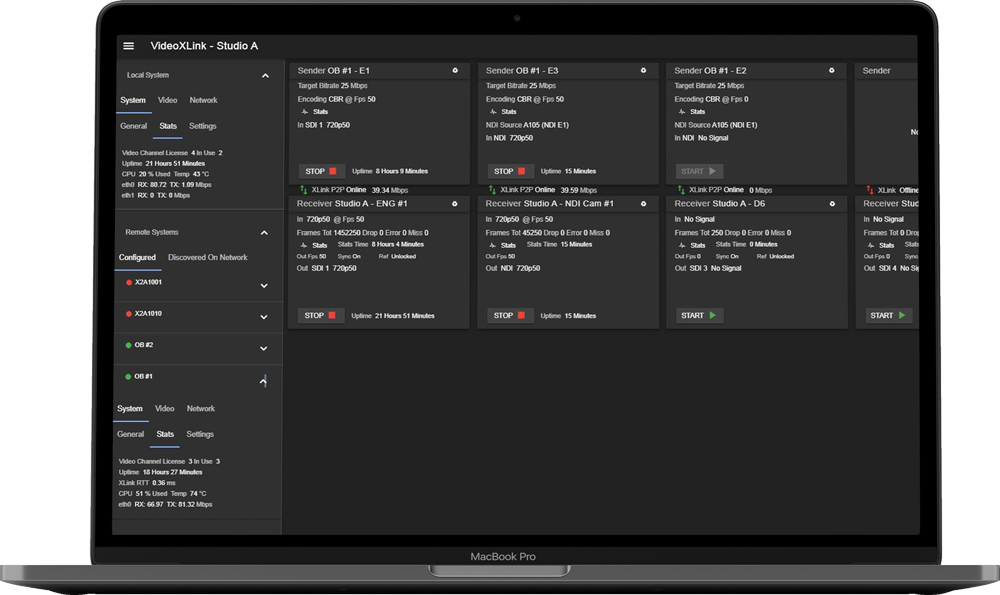Stop the Sender OB #1 - E1 stream

coord(321,171)
